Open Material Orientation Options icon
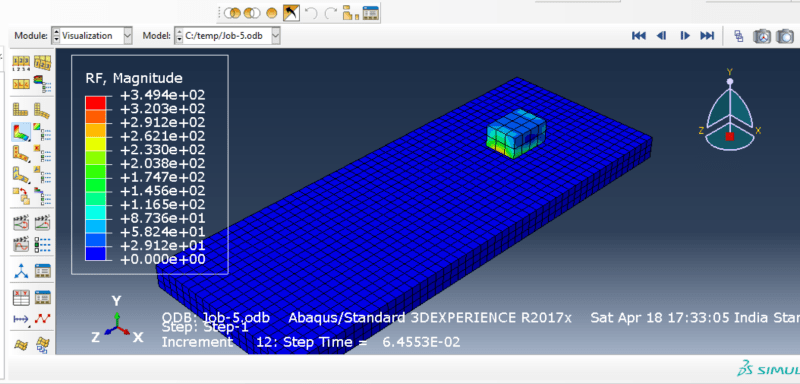Screen dimensions: 800x384 [x=42, y=174]
